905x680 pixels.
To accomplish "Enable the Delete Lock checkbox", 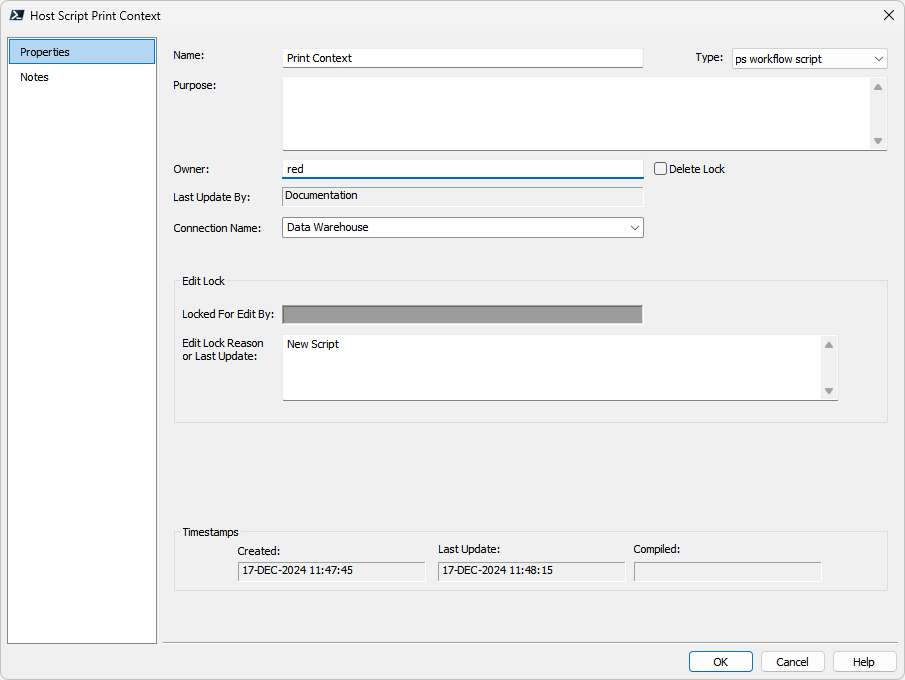I will point(661,169).
